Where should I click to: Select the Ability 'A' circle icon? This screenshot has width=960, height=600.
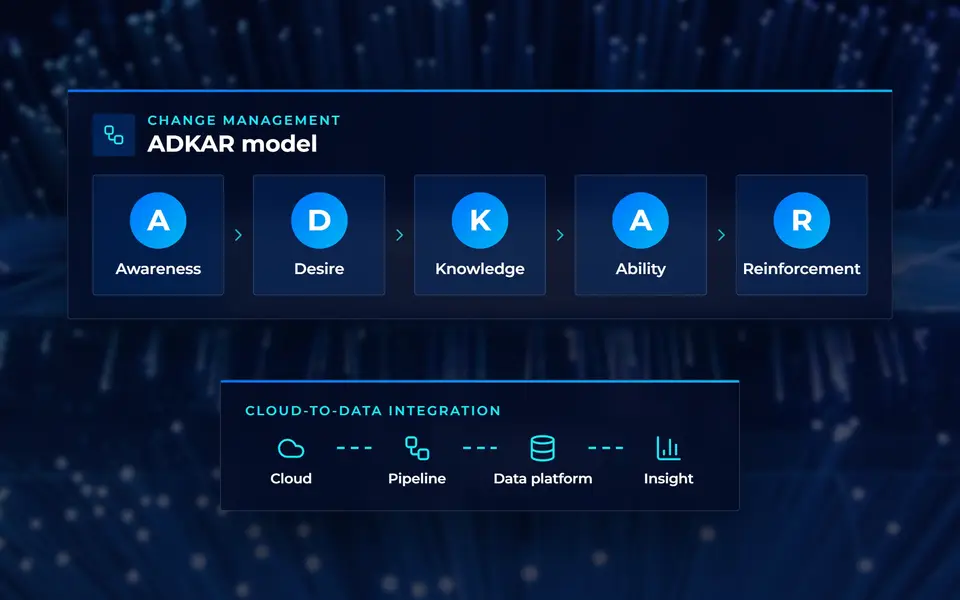(640, 220)
